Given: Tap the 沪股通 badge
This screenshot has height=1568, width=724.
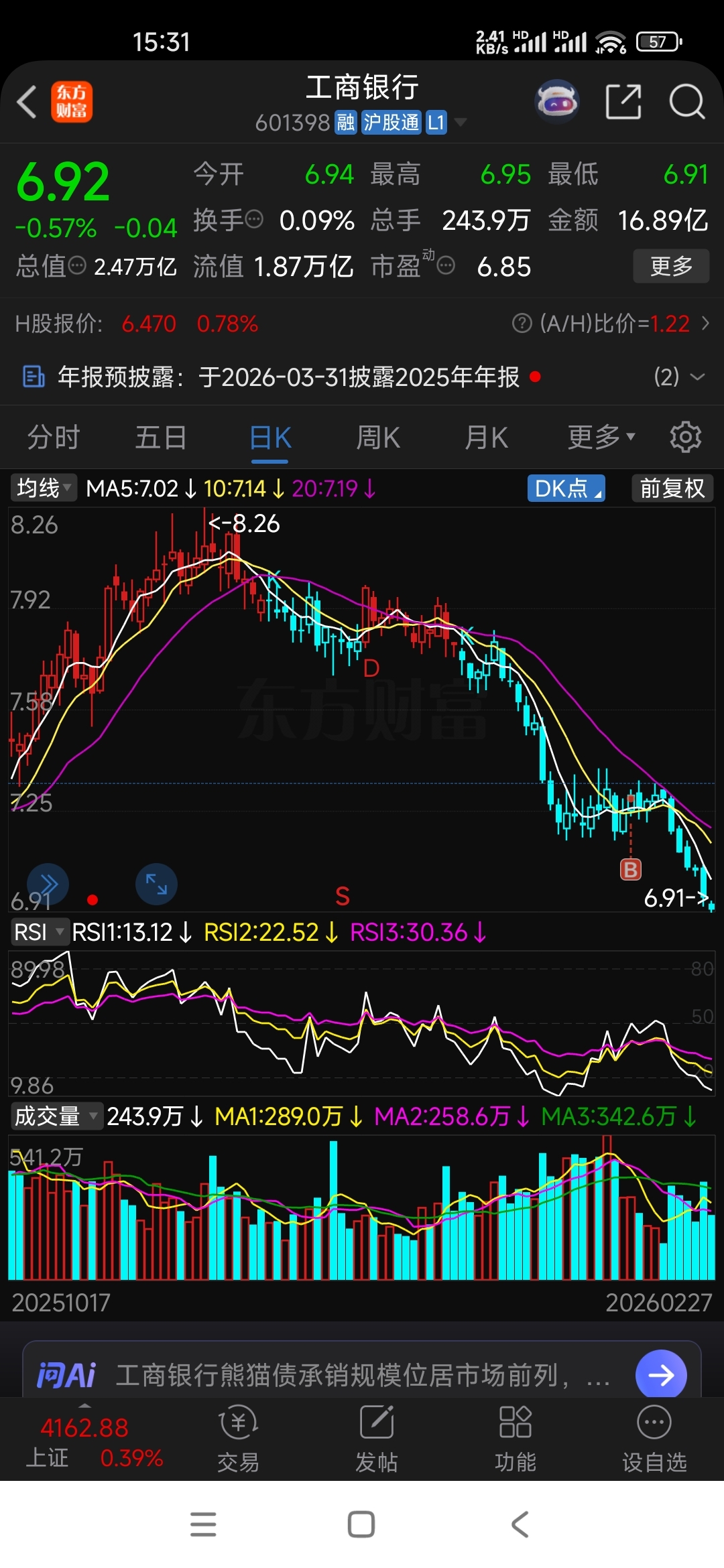Looking at the screenshot, I should click(x=391, y=123).
